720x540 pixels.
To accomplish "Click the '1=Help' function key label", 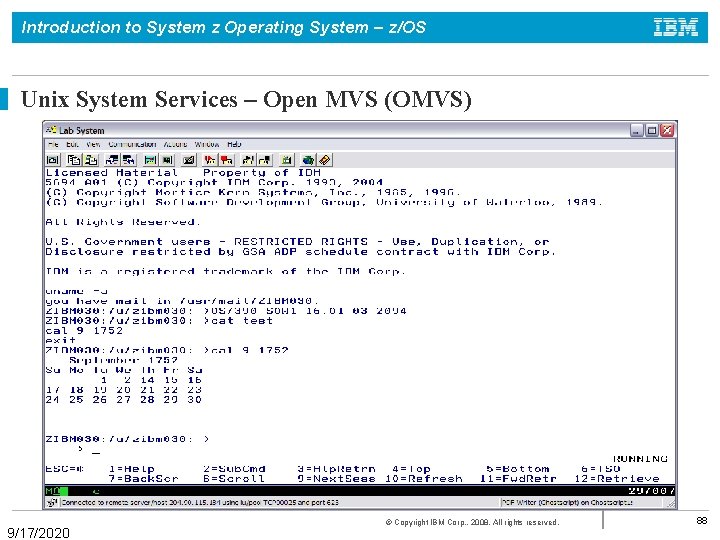I will coord(132,469).
